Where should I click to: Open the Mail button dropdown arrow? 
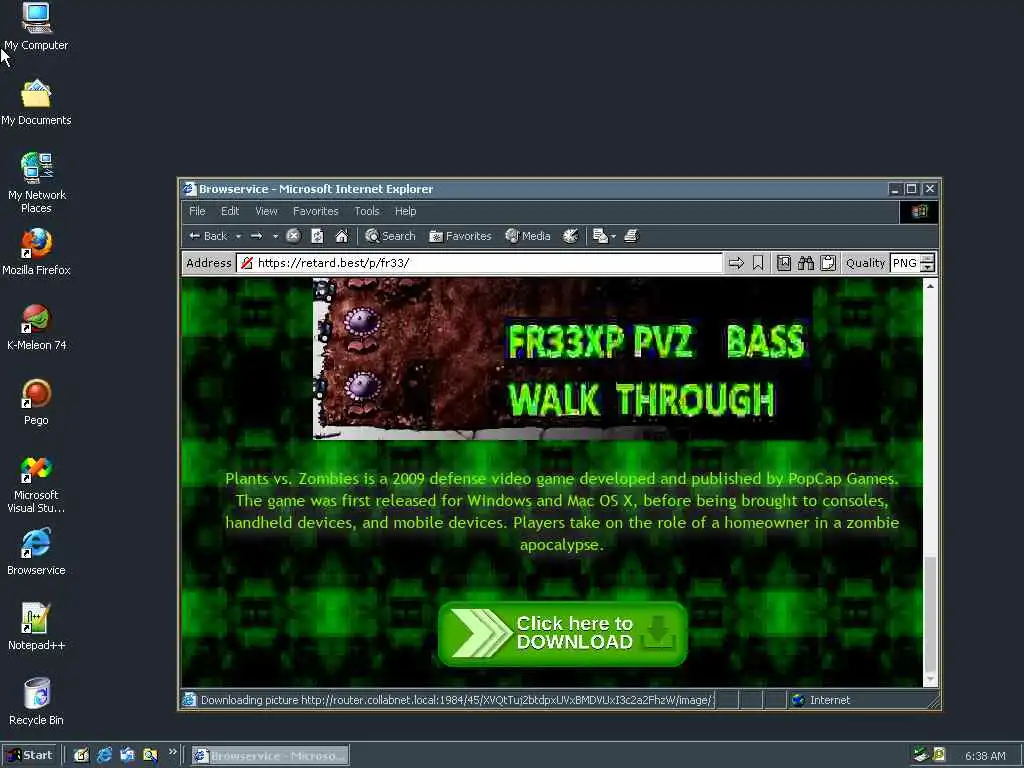tap(613, 236)
